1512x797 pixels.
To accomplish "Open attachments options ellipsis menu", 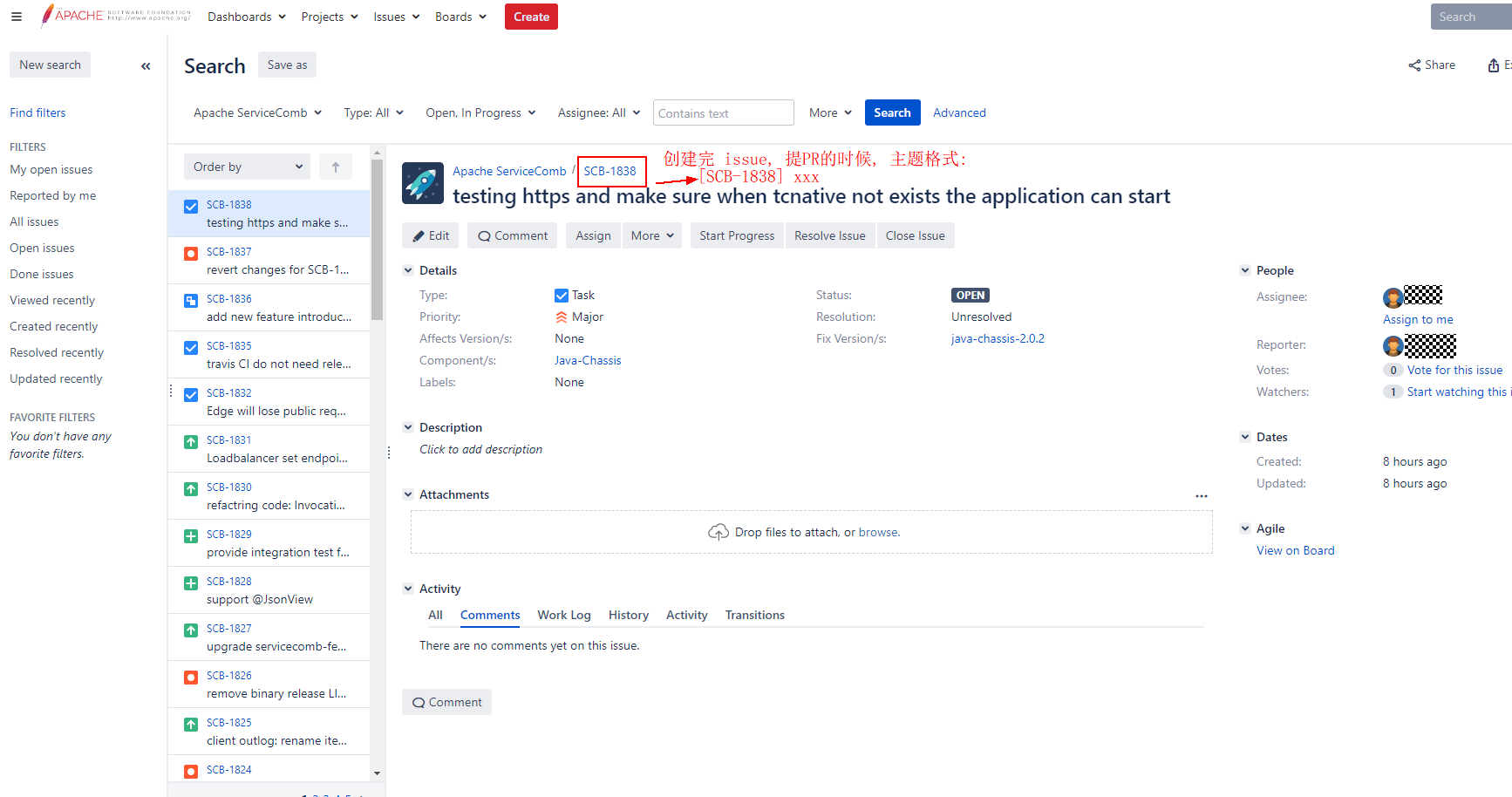I will coord(1202,495).
